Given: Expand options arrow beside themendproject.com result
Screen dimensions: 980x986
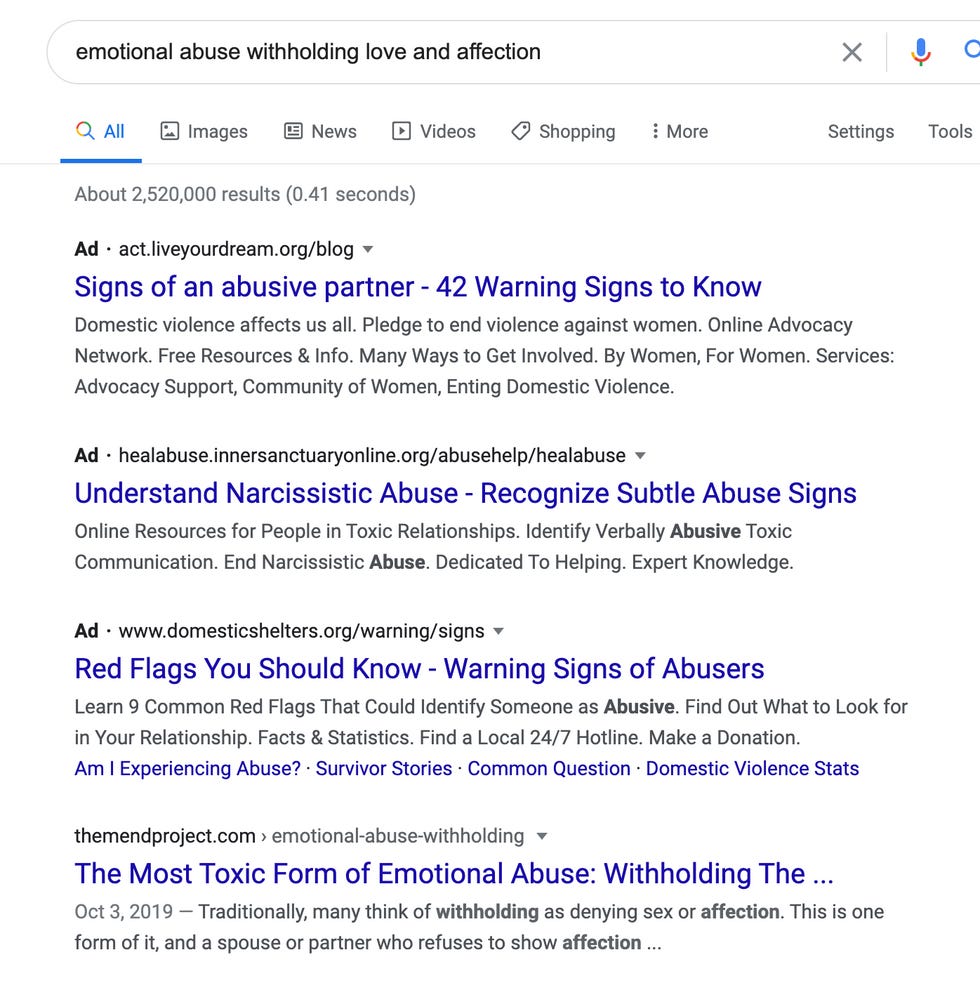Looking at the screenshot, I should 542,836.
